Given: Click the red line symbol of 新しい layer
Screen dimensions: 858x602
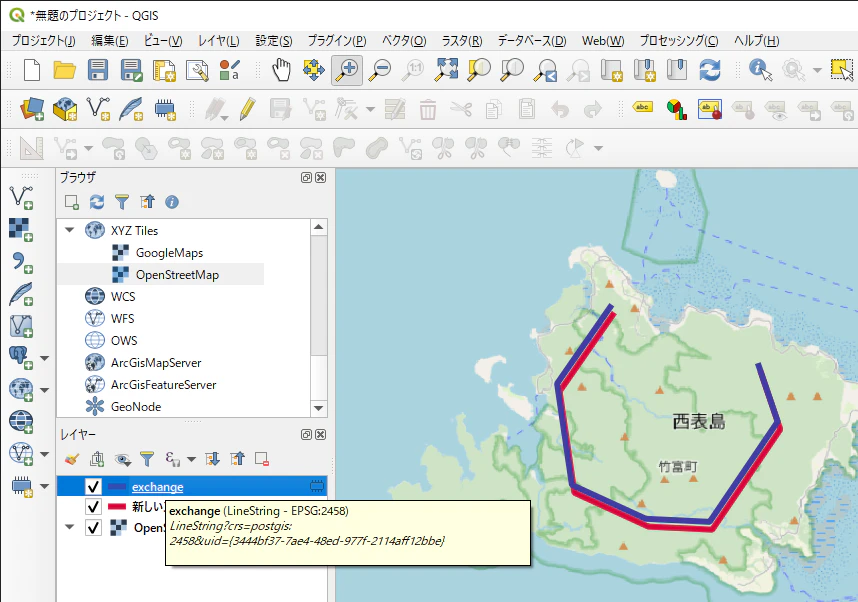Looking at the screenshot, I should pos(117,506).
